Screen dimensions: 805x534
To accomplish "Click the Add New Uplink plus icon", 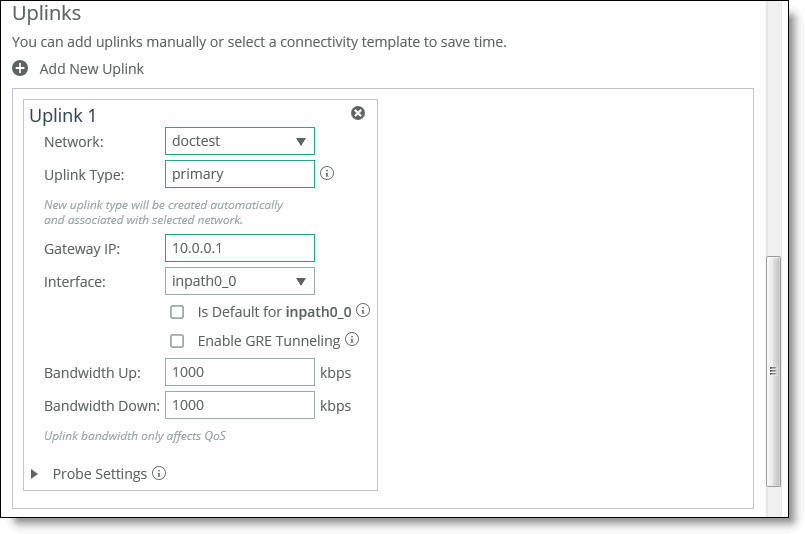I will [x=20, y=69].
